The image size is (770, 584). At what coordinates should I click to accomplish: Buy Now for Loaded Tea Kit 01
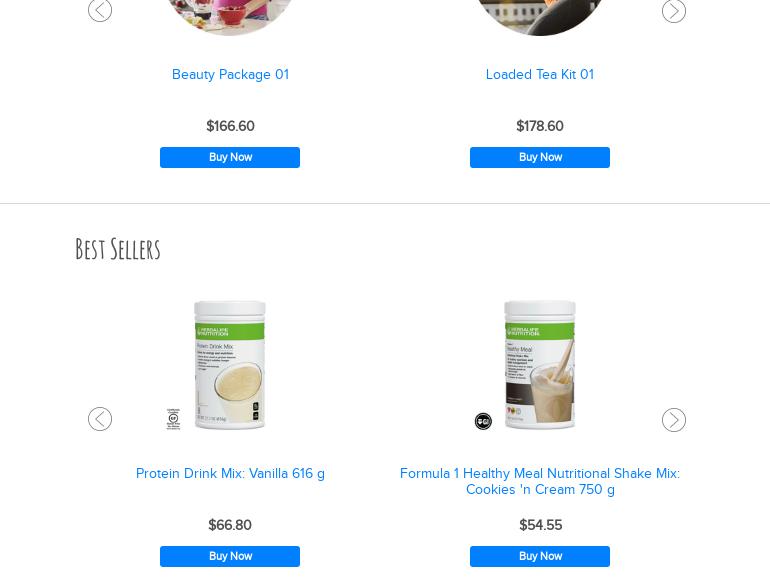point(540,157)
